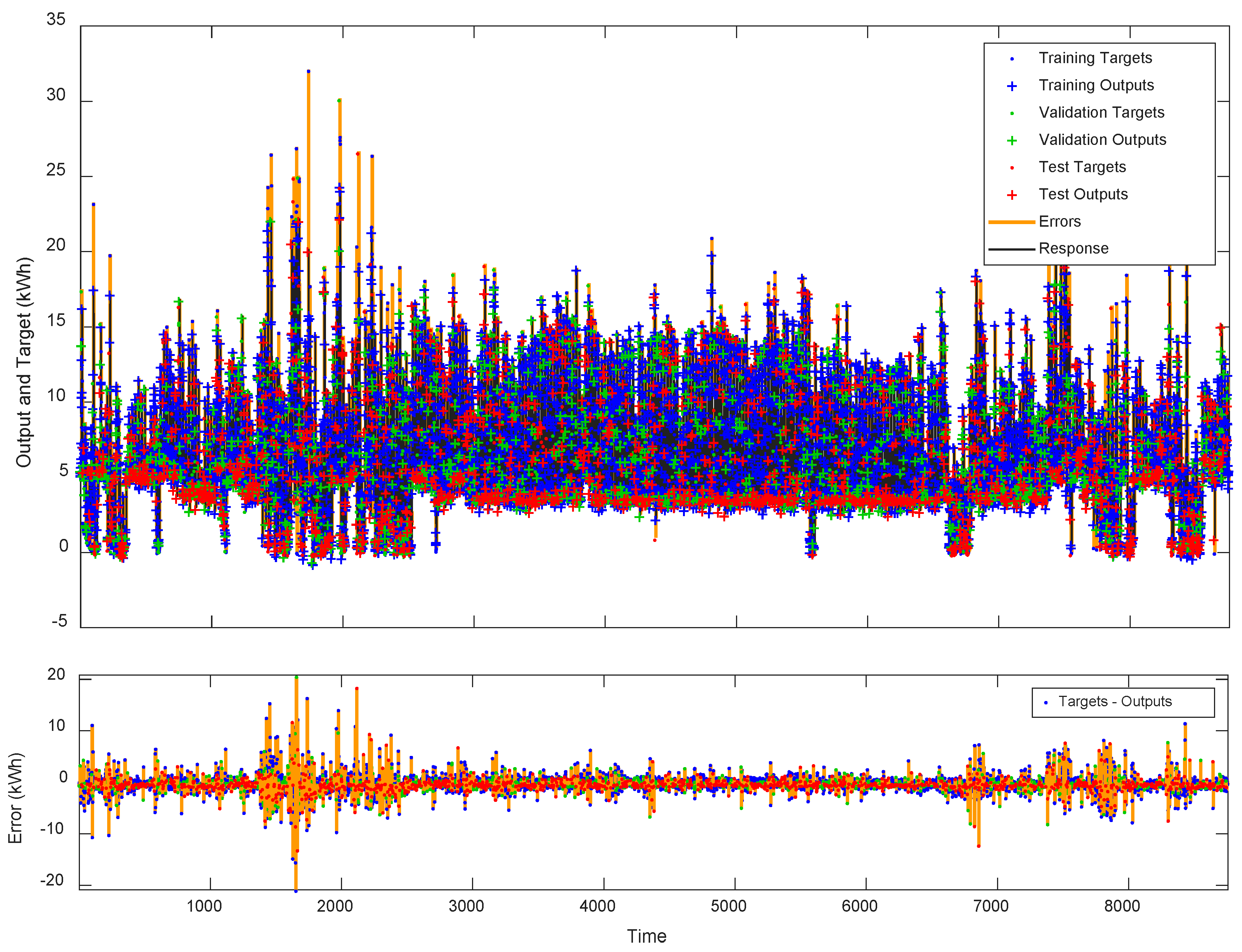1242x952 pixels.
Task: Click the Time x-axis label
Action: click(x=646, y=936)
